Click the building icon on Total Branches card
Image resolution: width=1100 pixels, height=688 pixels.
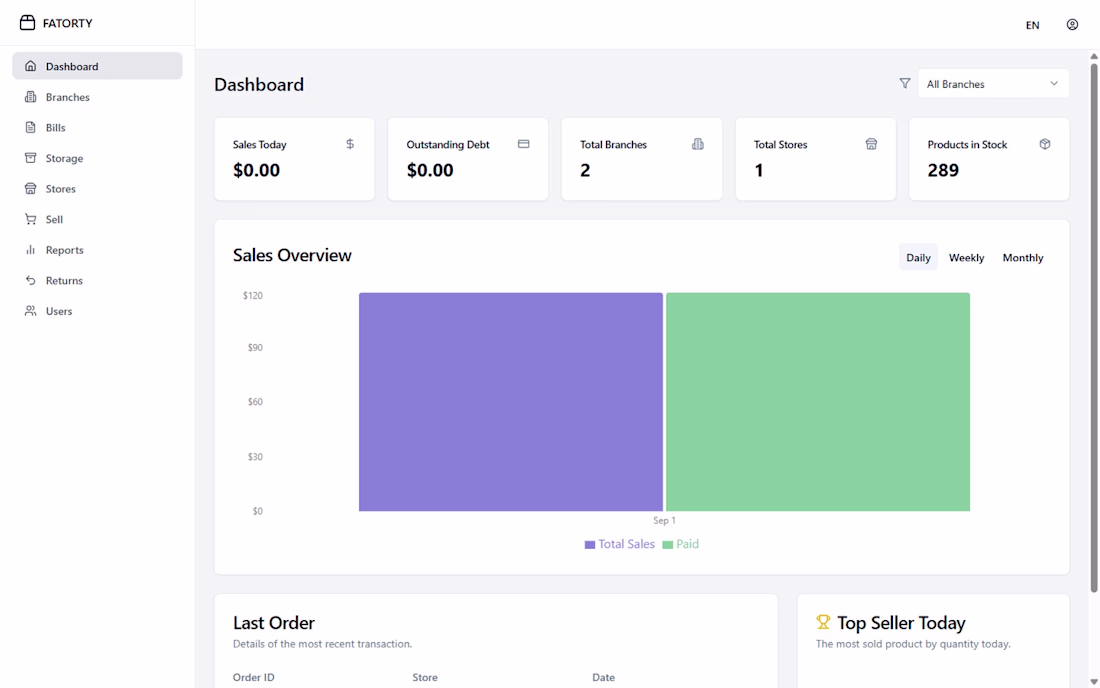697,144
